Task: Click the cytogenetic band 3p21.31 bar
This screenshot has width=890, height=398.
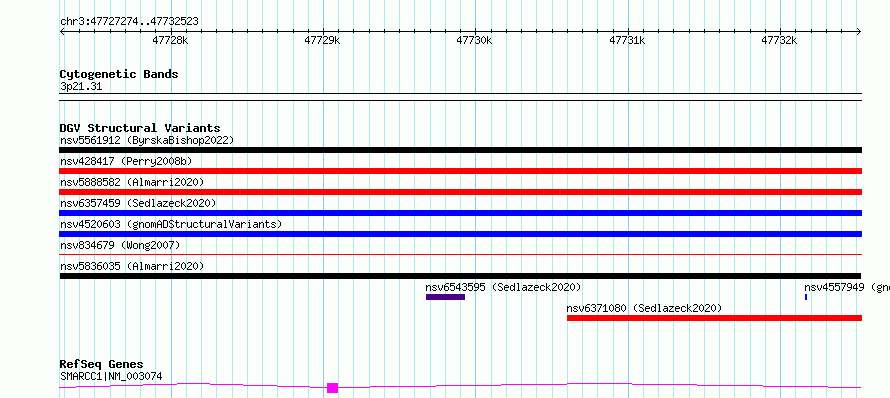Action: point(460,97)
